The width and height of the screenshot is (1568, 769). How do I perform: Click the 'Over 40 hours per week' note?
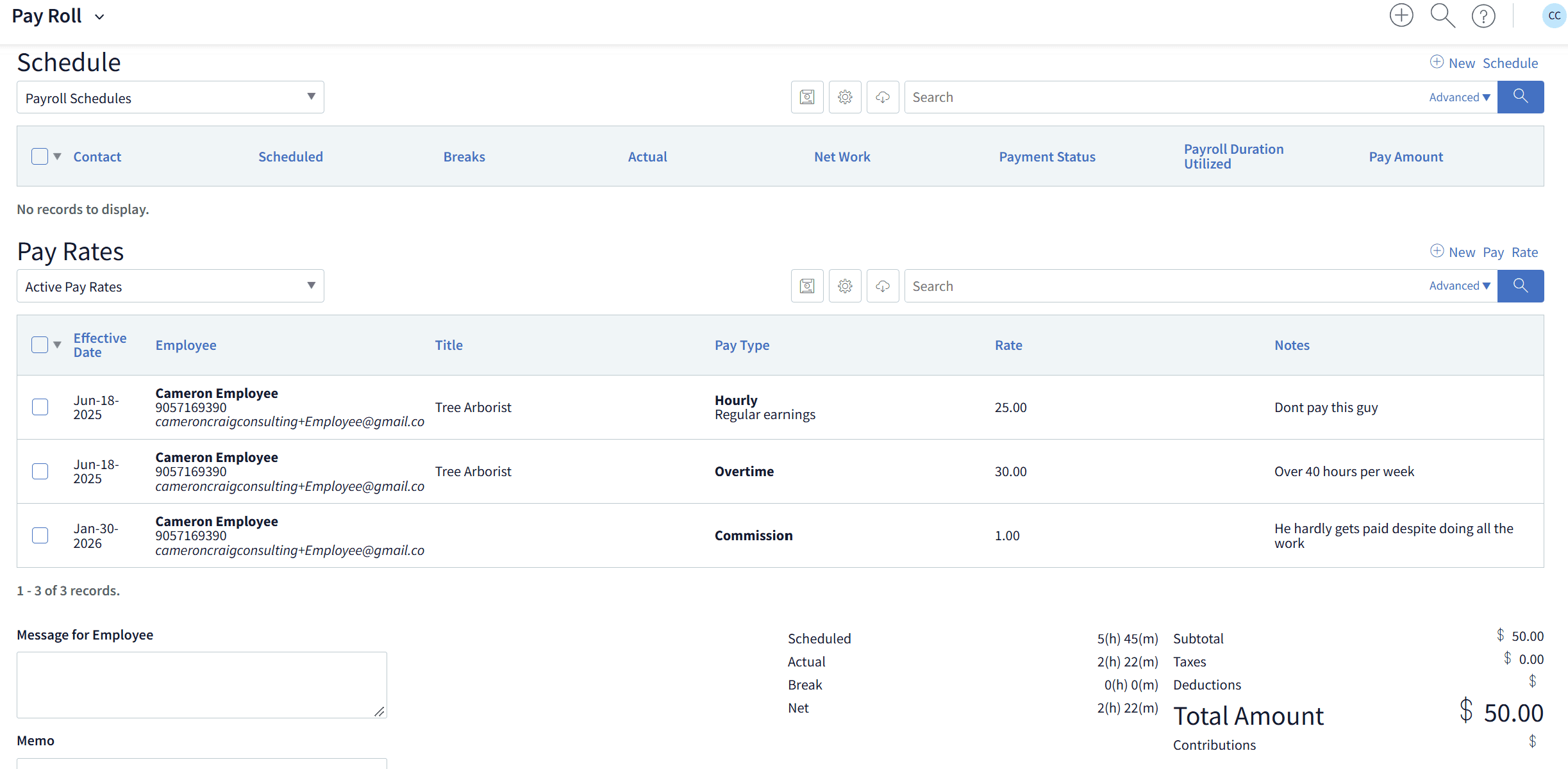point(1344,471)
